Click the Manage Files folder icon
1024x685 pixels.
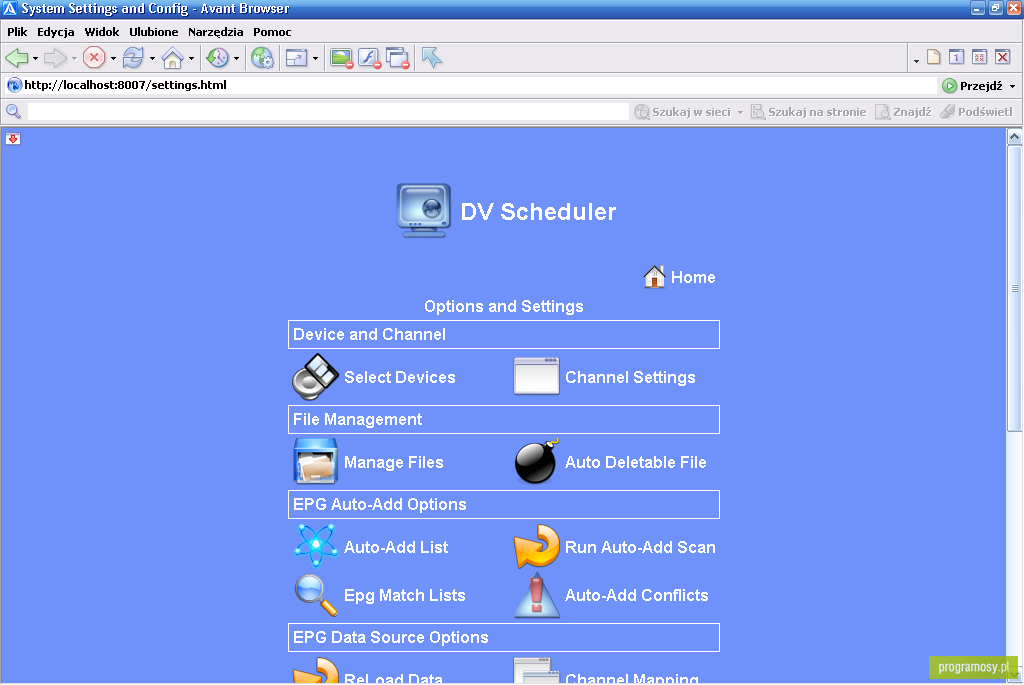315,461
